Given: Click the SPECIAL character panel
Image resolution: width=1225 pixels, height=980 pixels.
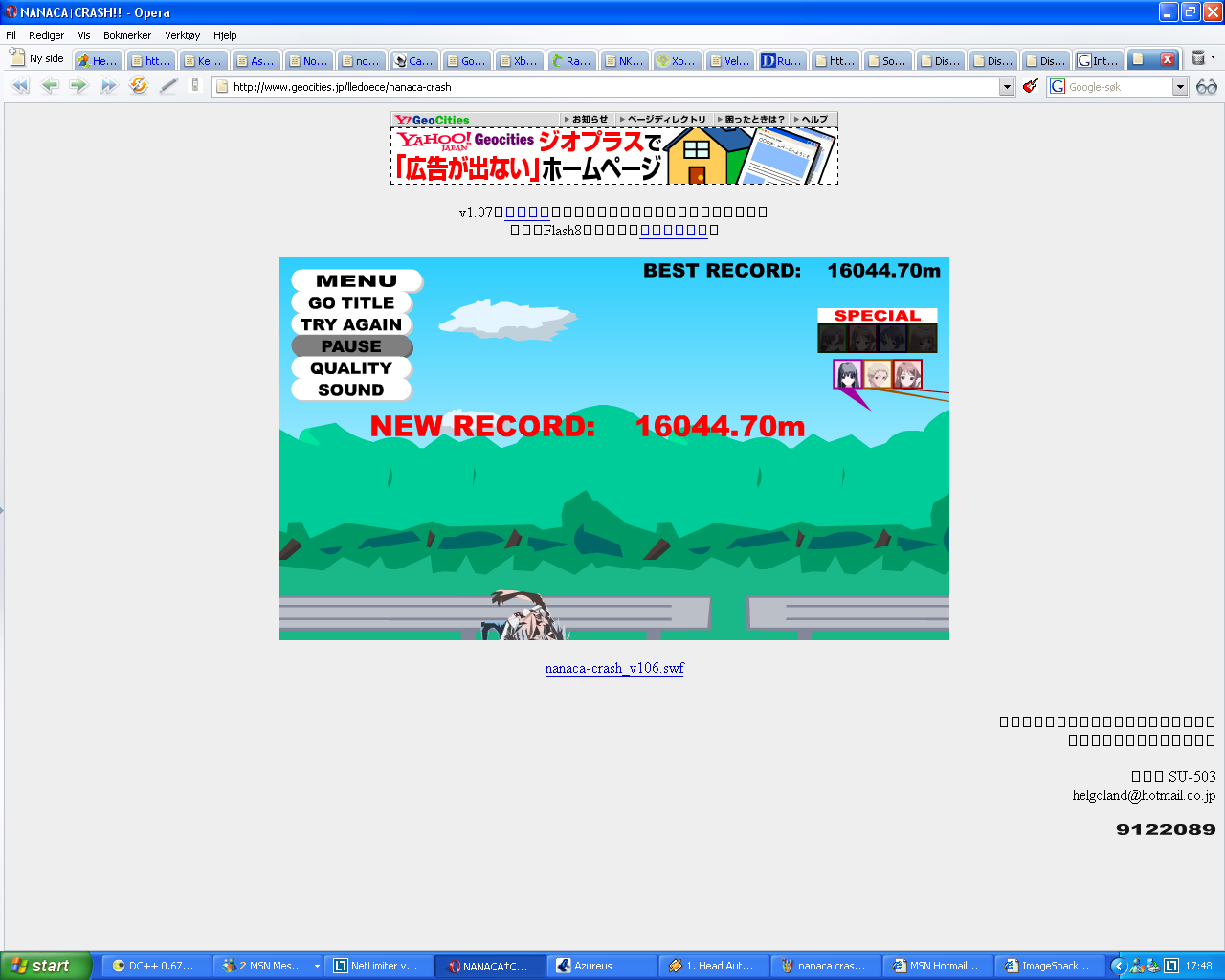Looking at the screenshot, I should pos(878,330).
